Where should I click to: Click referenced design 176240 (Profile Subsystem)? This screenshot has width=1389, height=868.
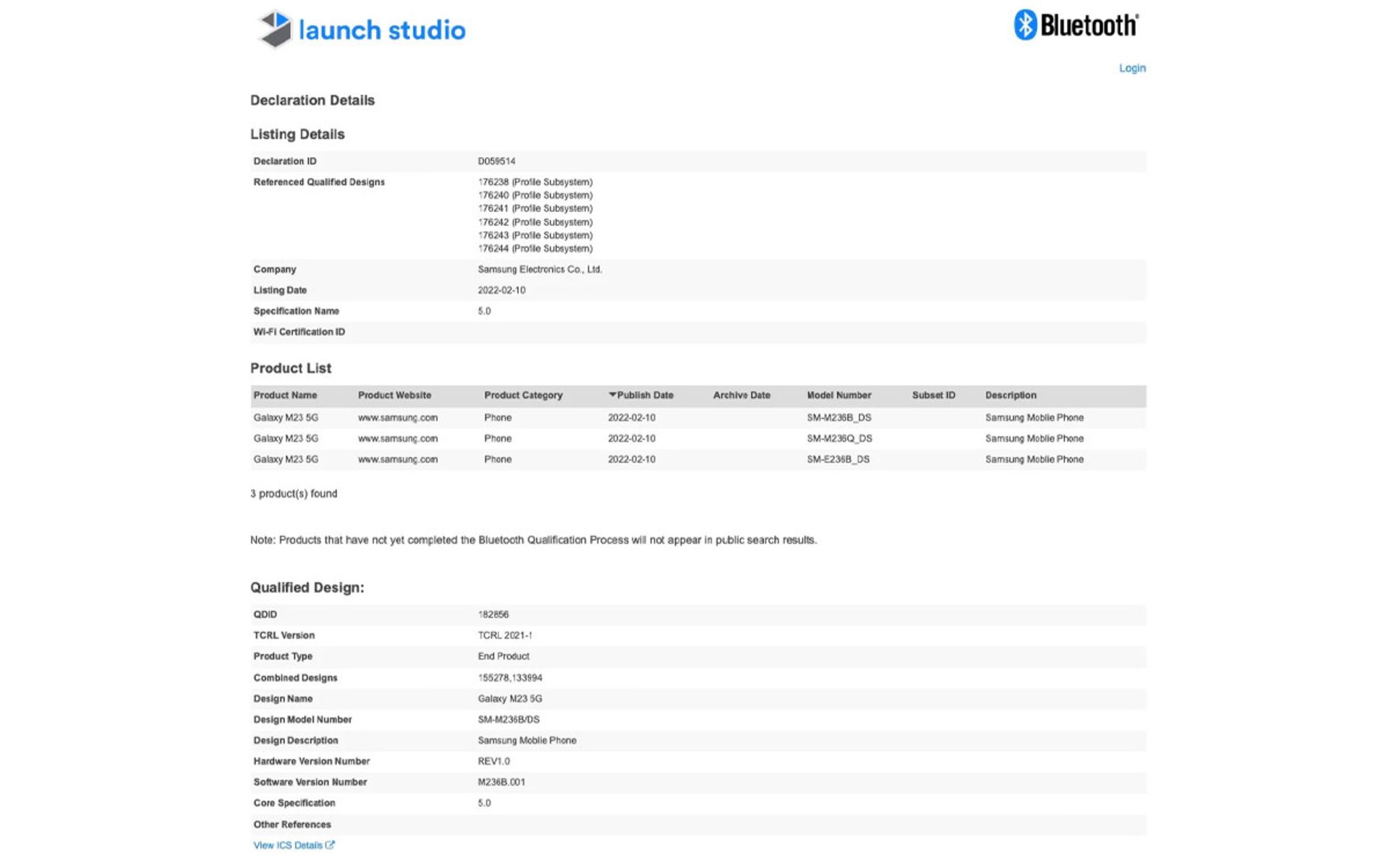tap(535, 195)
